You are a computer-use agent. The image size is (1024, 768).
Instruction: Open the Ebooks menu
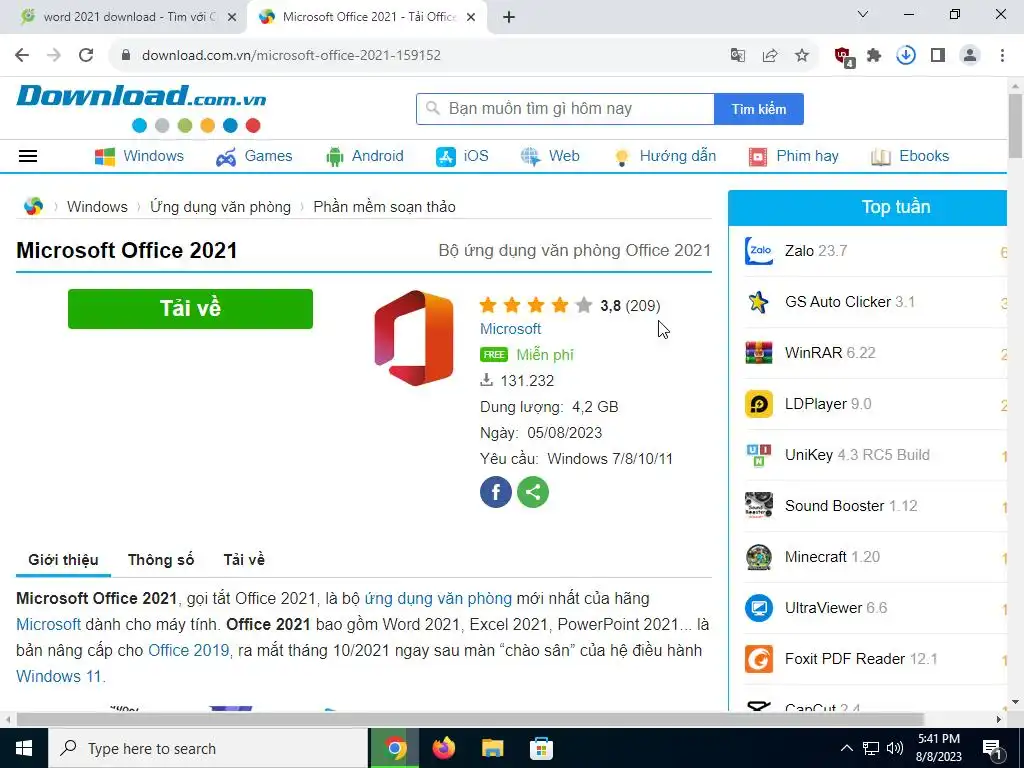pos(910,156)
